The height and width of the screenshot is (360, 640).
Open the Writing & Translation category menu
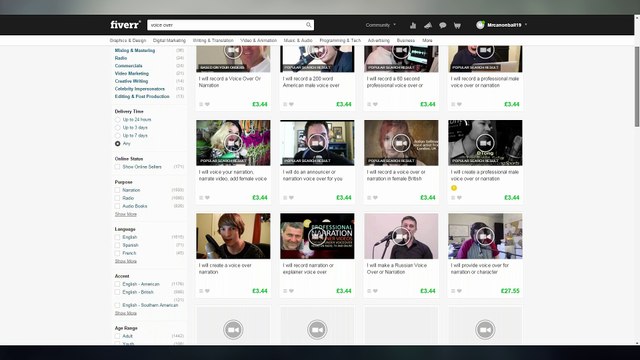[x=213, y=40]
